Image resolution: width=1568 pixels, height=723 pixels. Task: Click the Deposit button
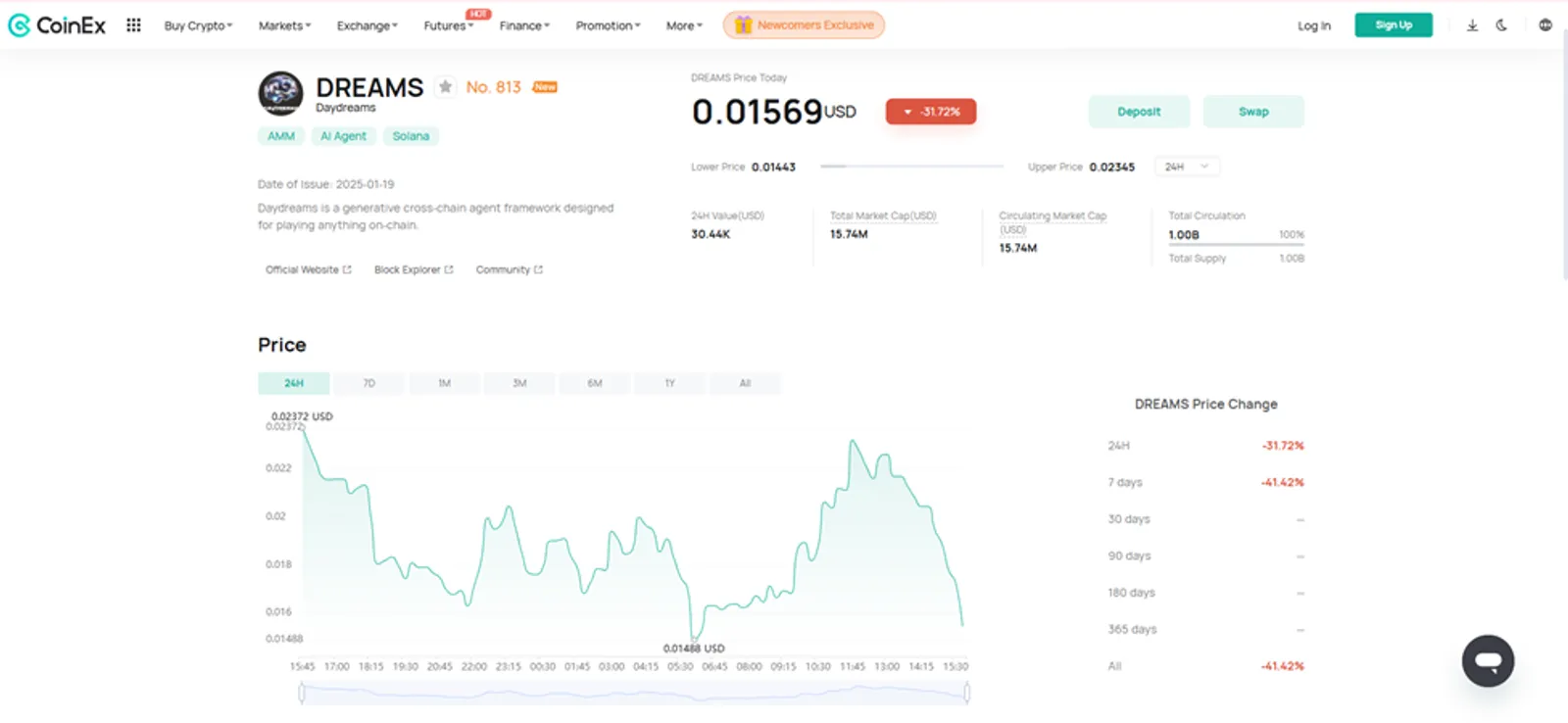(x=1139, y=112)
